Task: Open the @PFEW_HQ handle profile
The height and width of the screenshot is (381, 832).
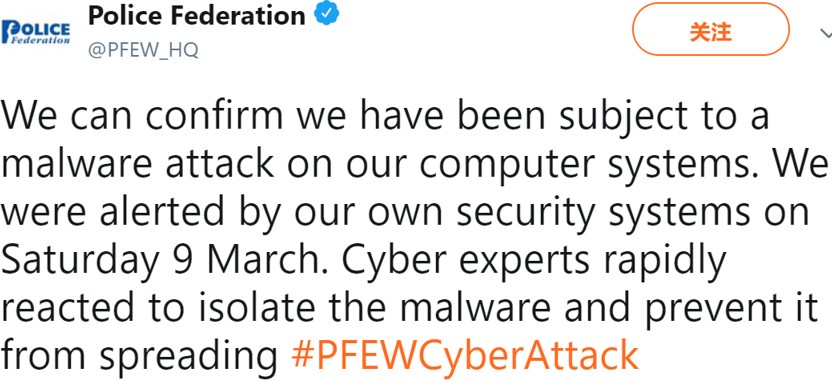Action: [x=143, y=51]
